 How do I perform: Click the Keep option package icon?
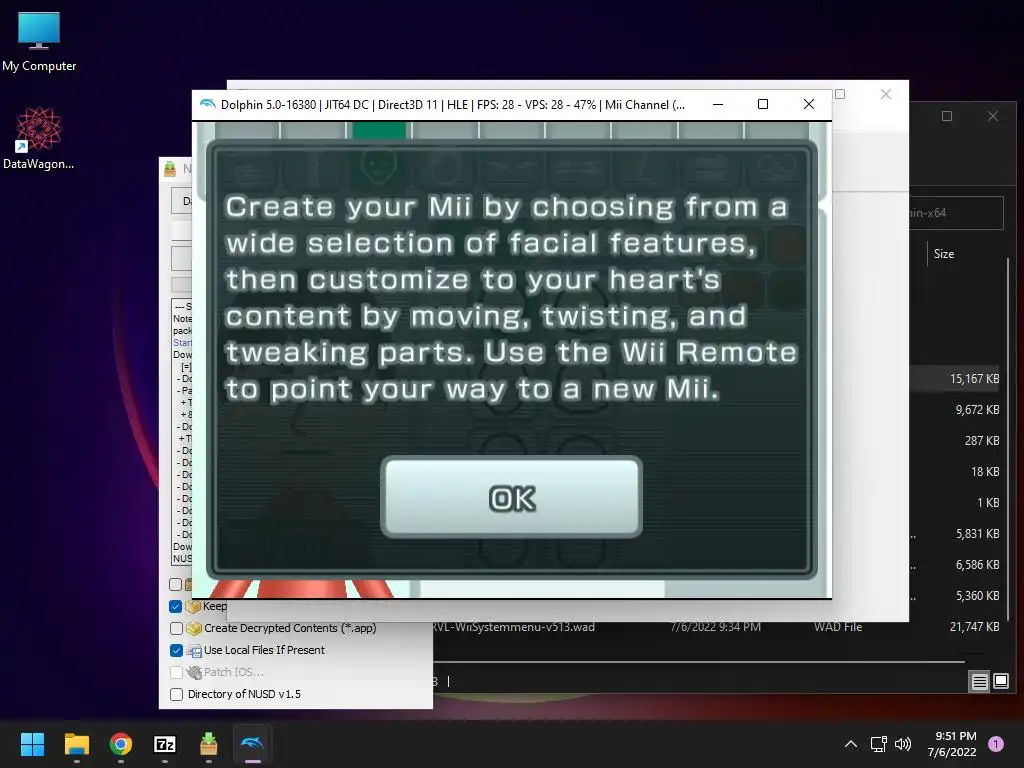click(x=193, y=606)
